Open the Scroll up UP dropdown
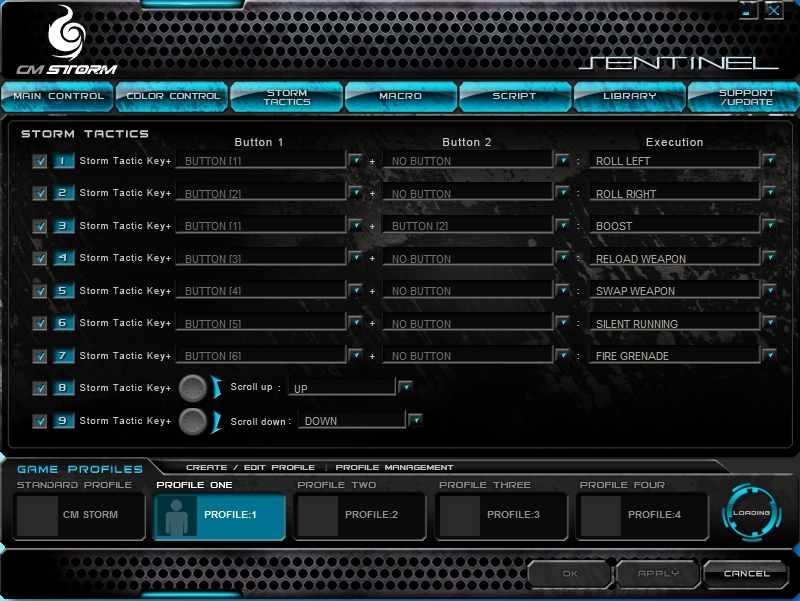Viewport: 800px width, 601px height. pos(405,387)
